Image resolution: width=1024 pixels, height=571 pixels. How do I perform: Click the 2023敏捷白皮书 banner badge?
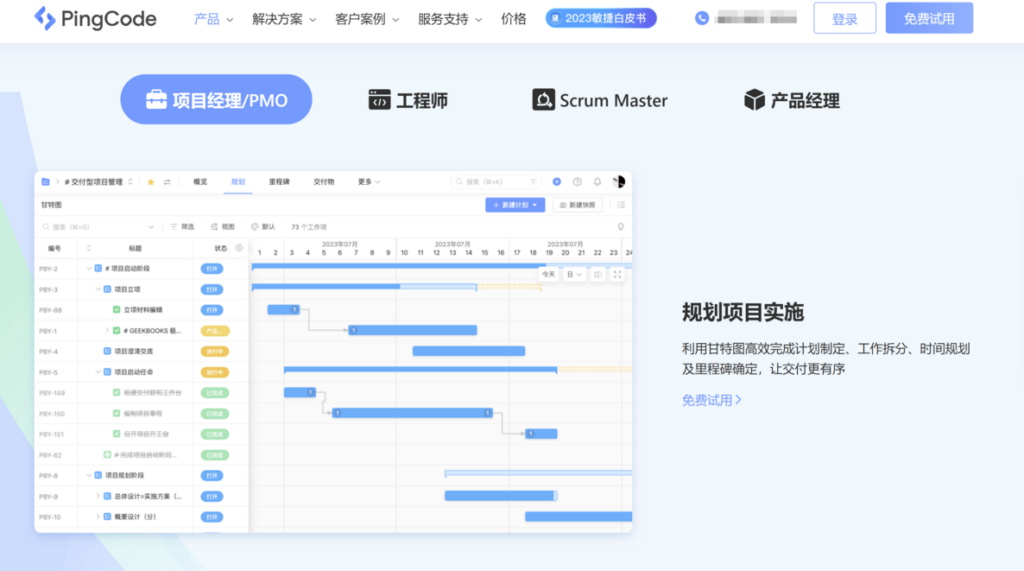tap(601, 18)
